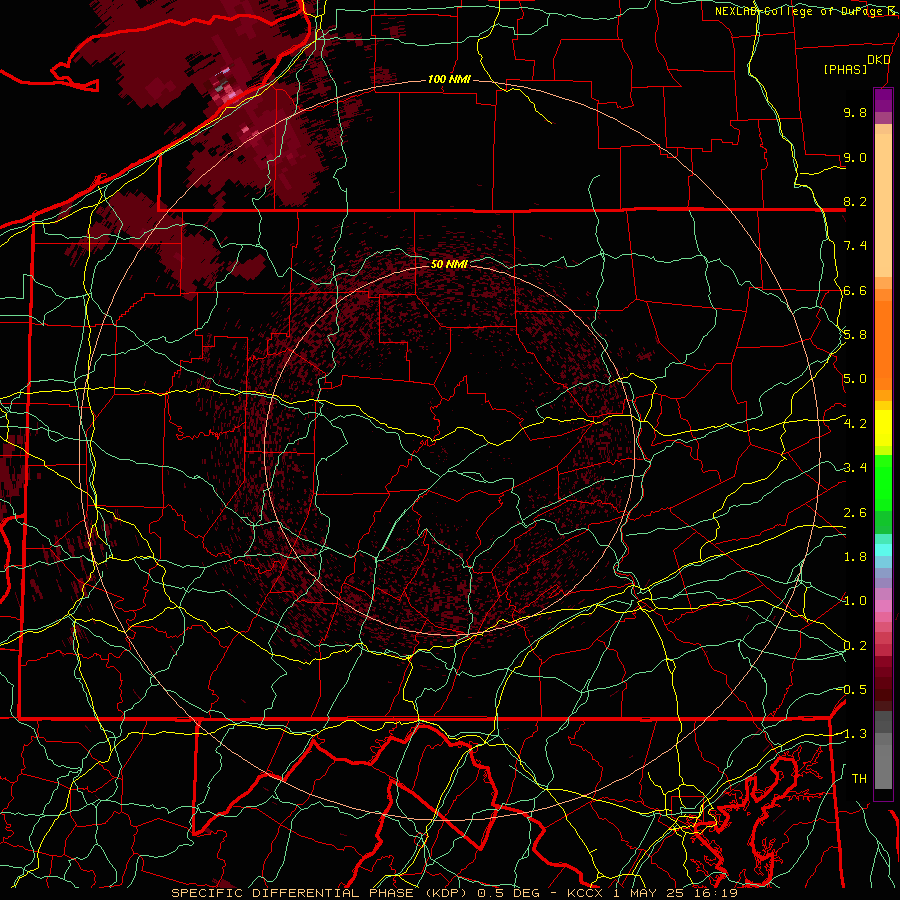Click the DKD label above the color scale
900x900 pixels.
[x=878, y=60]
